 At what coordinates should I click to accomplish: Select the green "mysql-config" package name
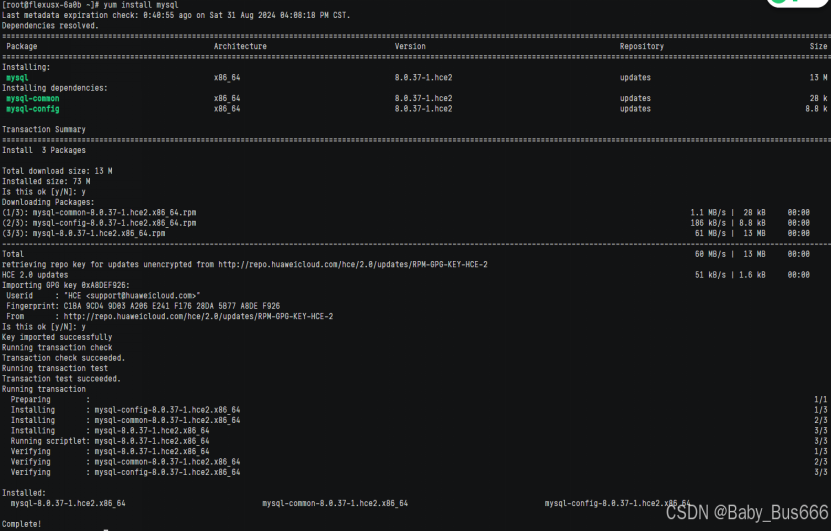[x=33, y=109]
